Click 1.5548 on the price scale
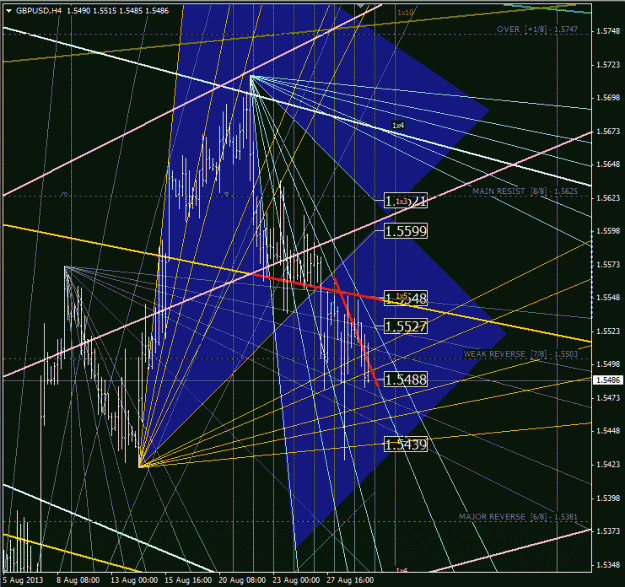 click(608, 297)
